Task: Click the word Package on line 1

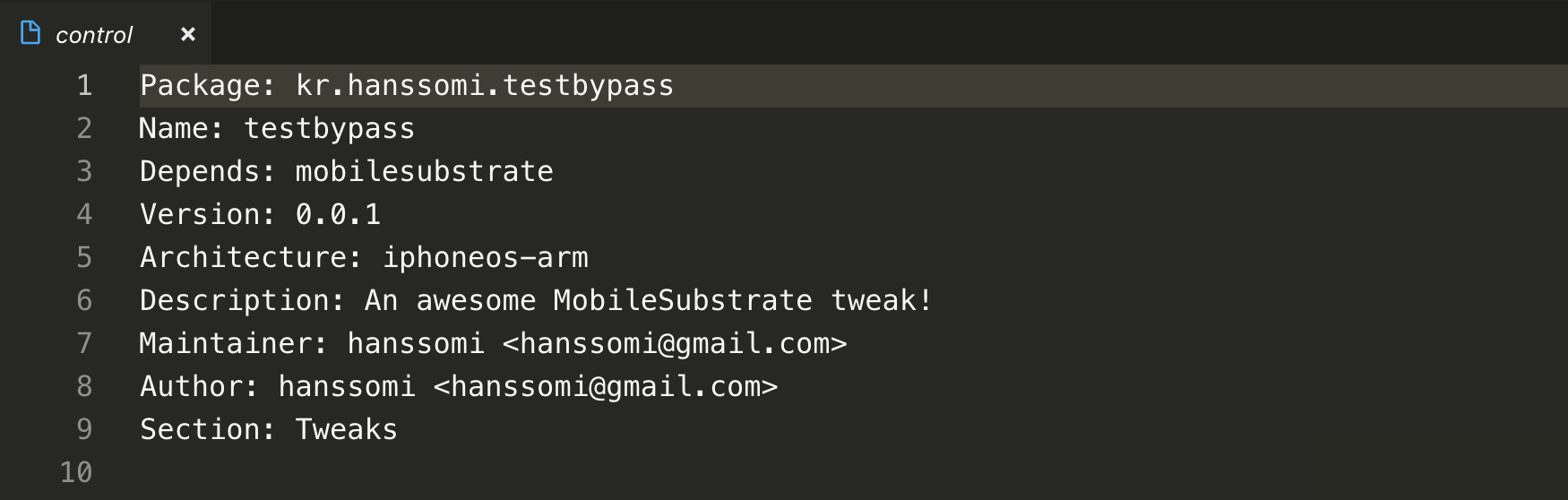Action: tap(200, 87)
